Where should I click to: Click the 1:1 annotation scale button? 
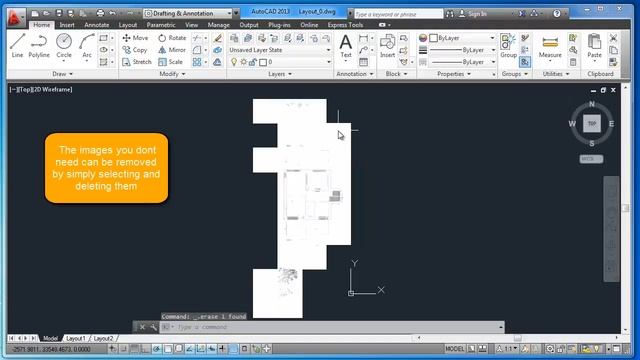[x=507, y=349]
